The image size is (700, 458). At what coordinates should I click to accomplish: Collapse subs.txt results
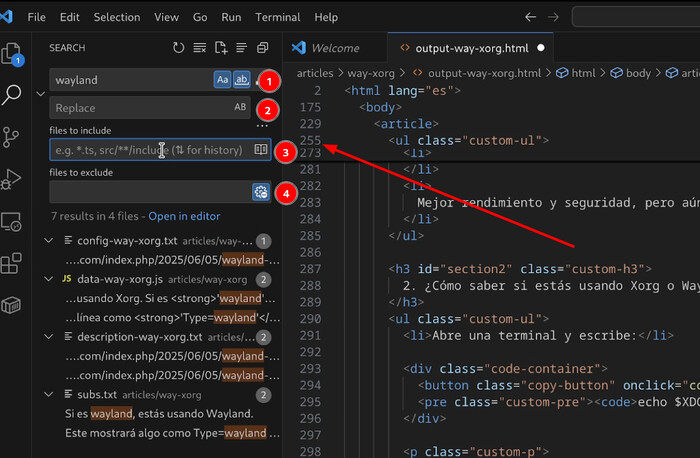pyautogui.click(x=49, y=395)
